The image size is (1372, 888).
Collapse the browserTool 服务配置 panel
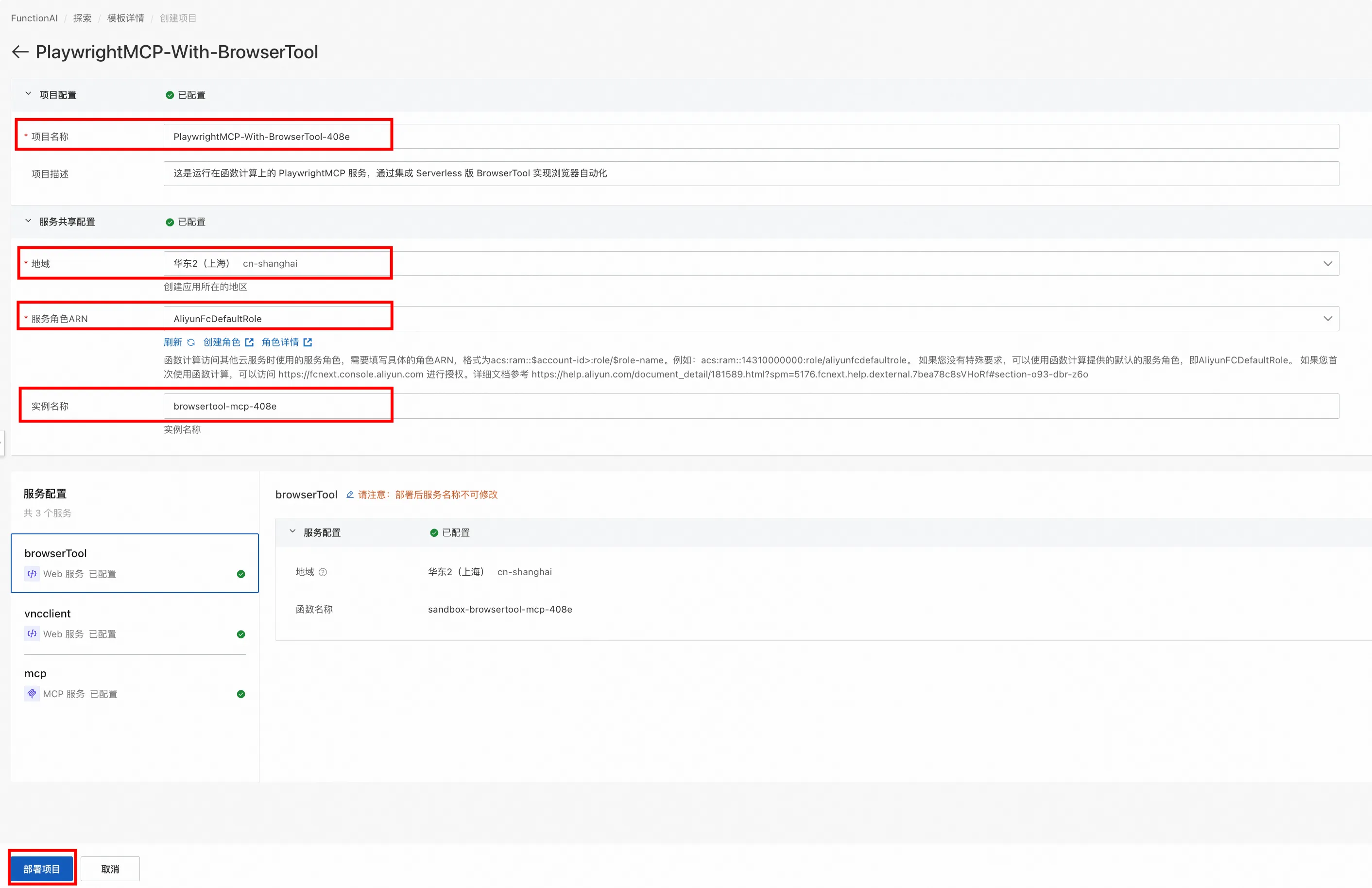coord(292,532)
